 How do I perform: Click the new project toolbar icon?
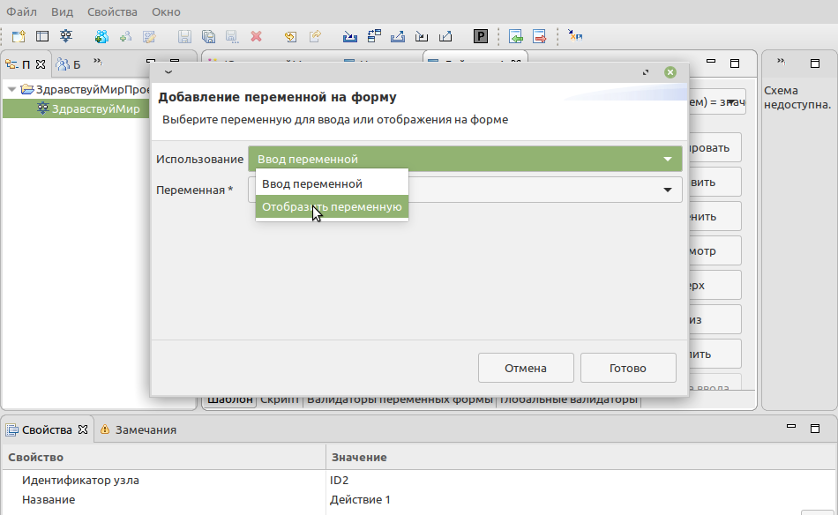(x=19, y=36)
